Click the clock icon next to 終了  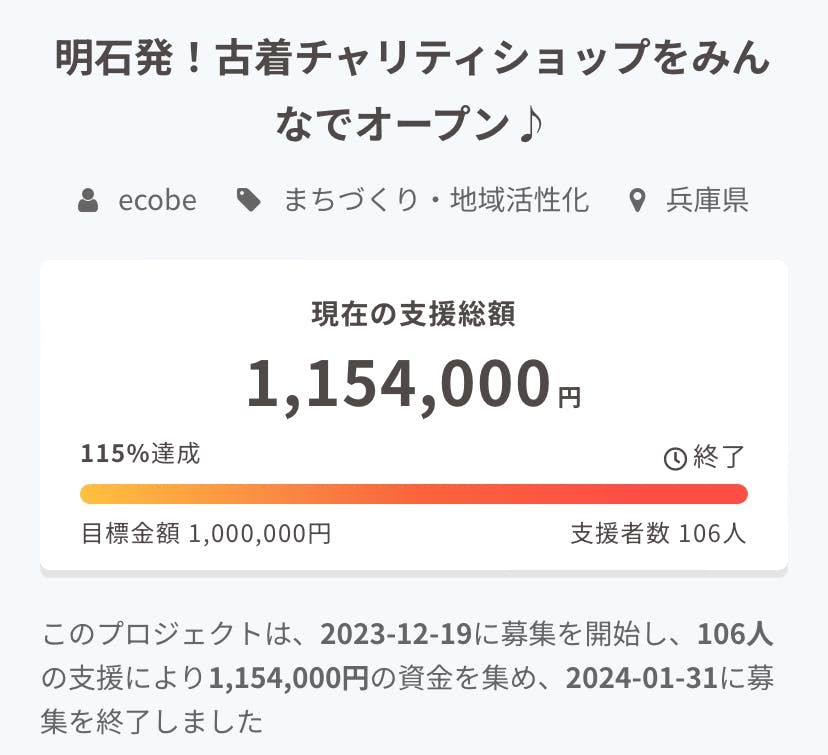[676, 459]
